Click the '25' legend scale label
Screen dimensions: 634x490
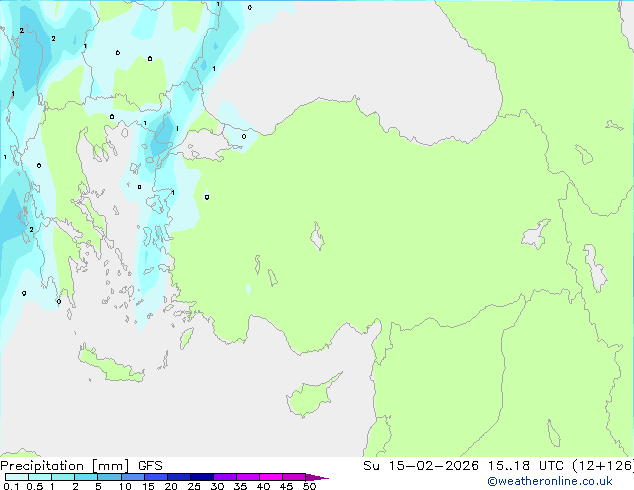[194, 486]
